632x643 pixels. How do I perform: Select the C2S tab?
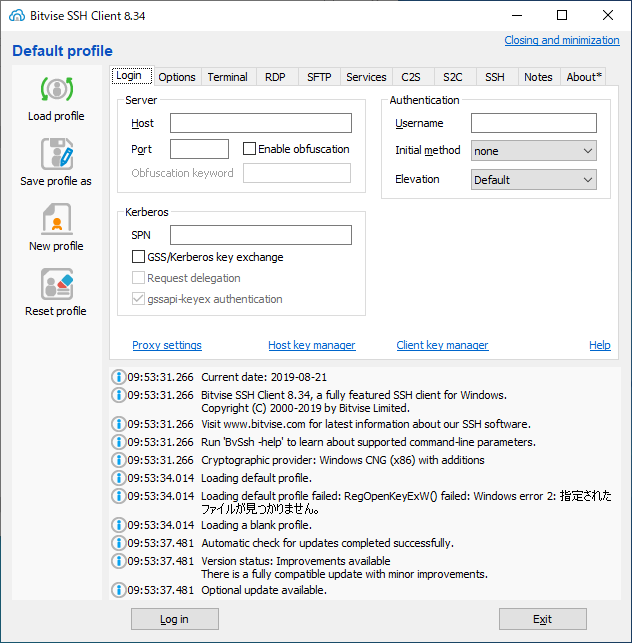tap(411, 77)
